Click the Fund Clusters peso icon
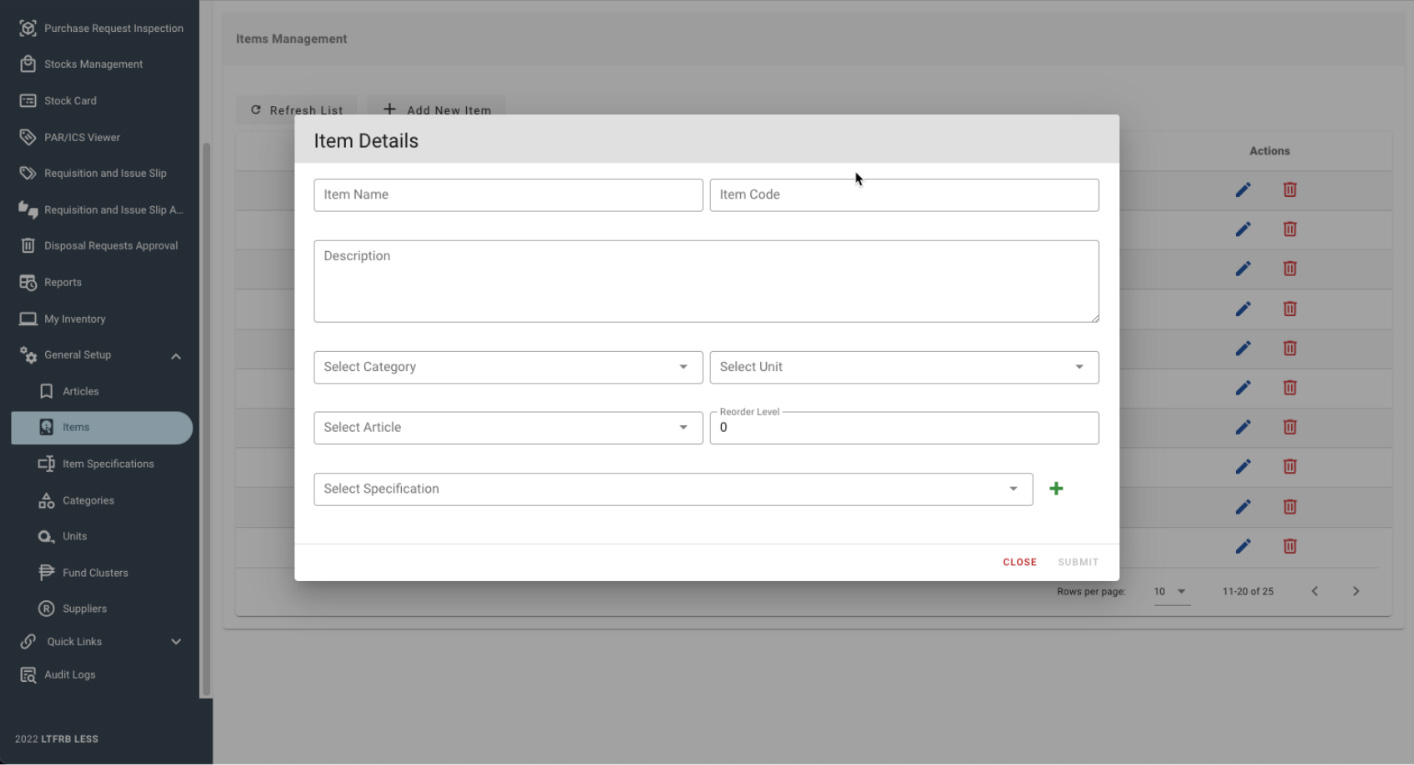 point(46,573)
